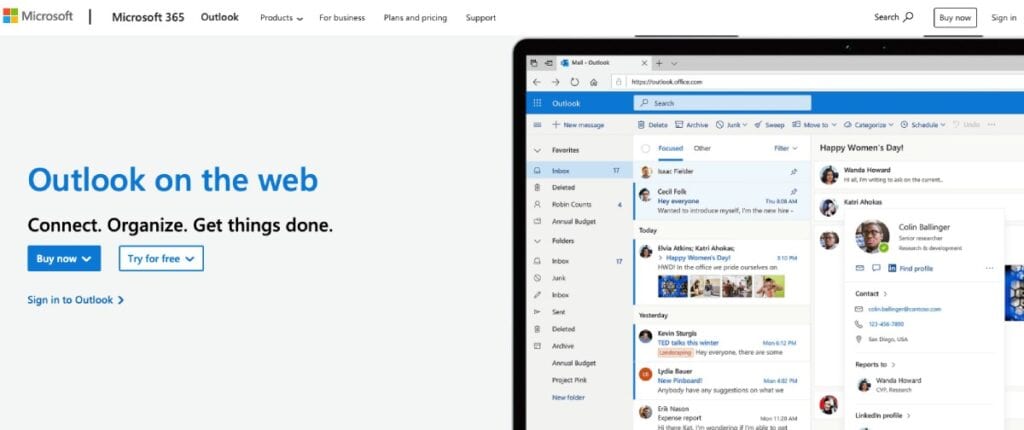The image size is (1024, 430).
Task: Click Kevin Sturgis's avatar in the message list
Action: [645, 337]
